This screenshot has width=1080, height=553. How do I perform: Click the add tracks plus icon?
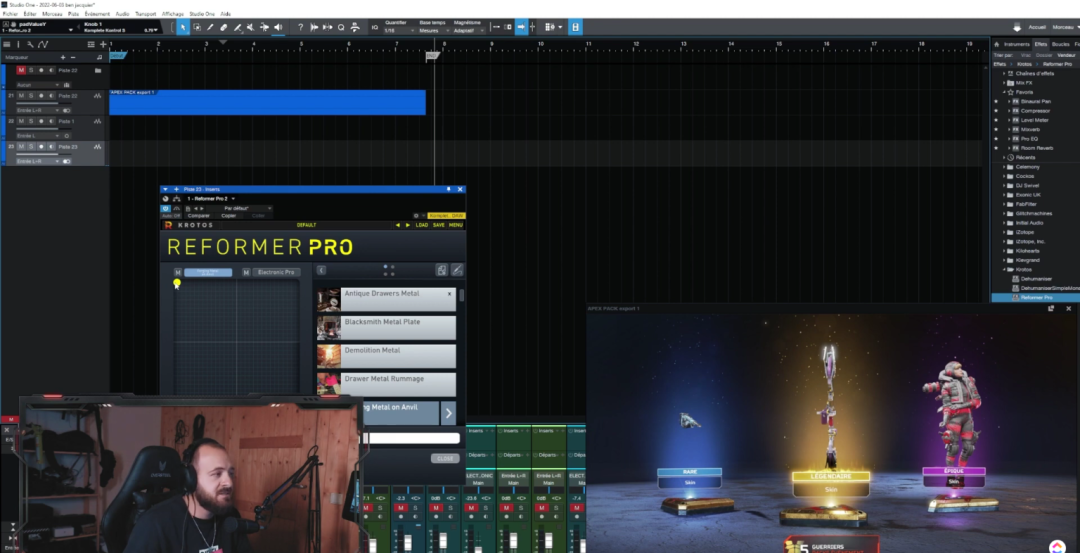tap(103, 44)
